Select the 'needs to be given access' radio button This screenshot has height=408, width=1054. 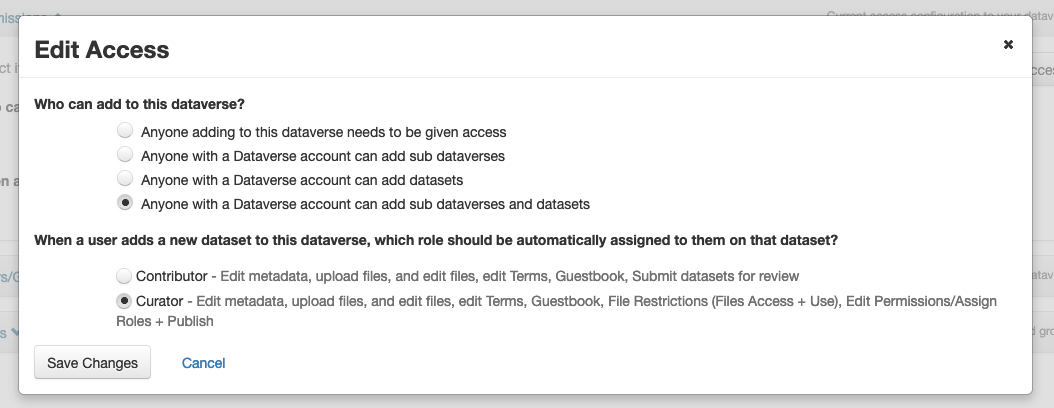coord(125,131)
